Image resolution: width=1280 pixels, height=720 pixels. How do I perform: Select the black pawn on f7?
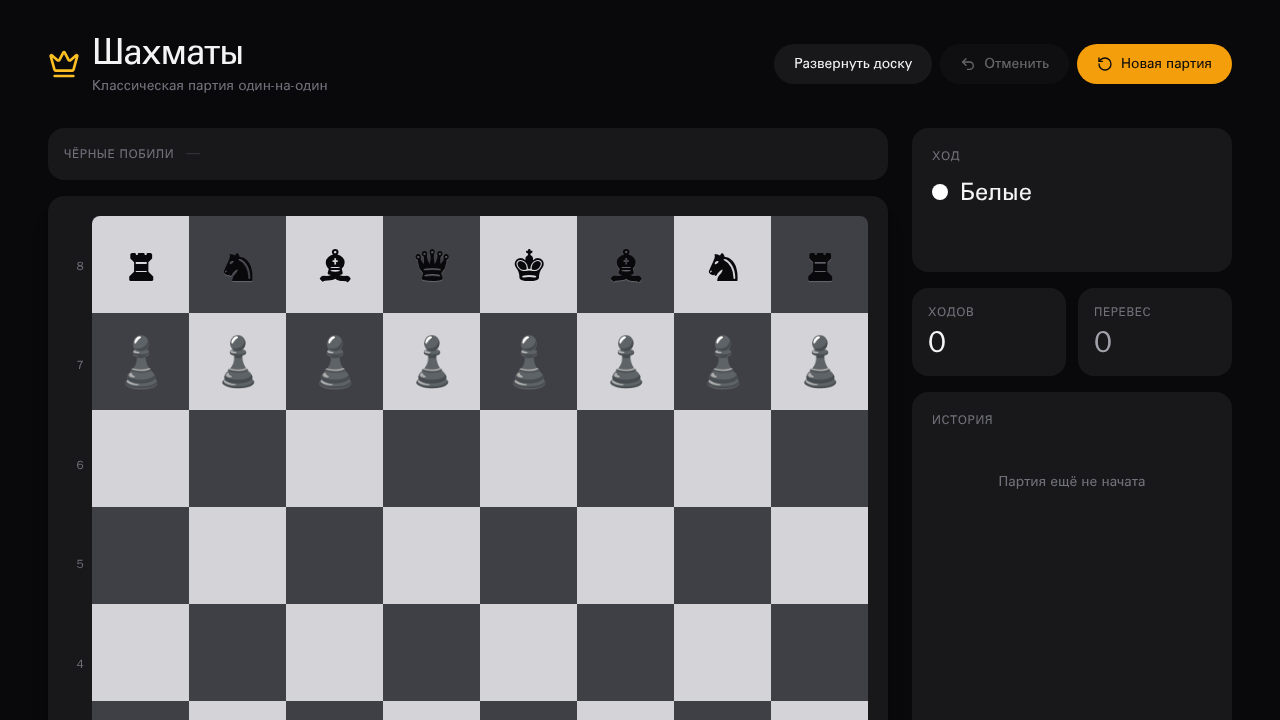pyautogui.click(x=626, y=362)
